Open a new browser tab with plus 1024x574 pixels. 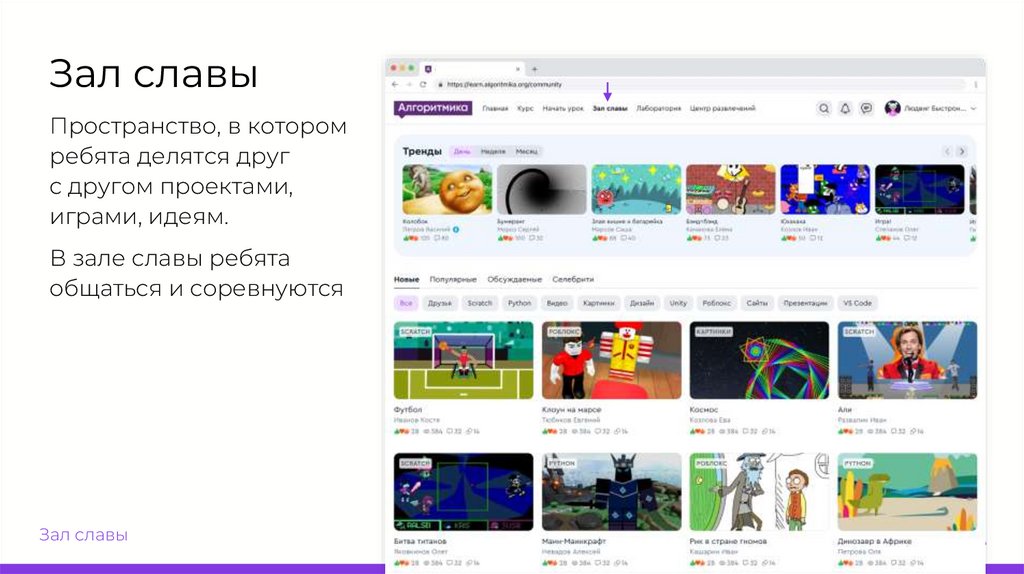click(534, 69)
